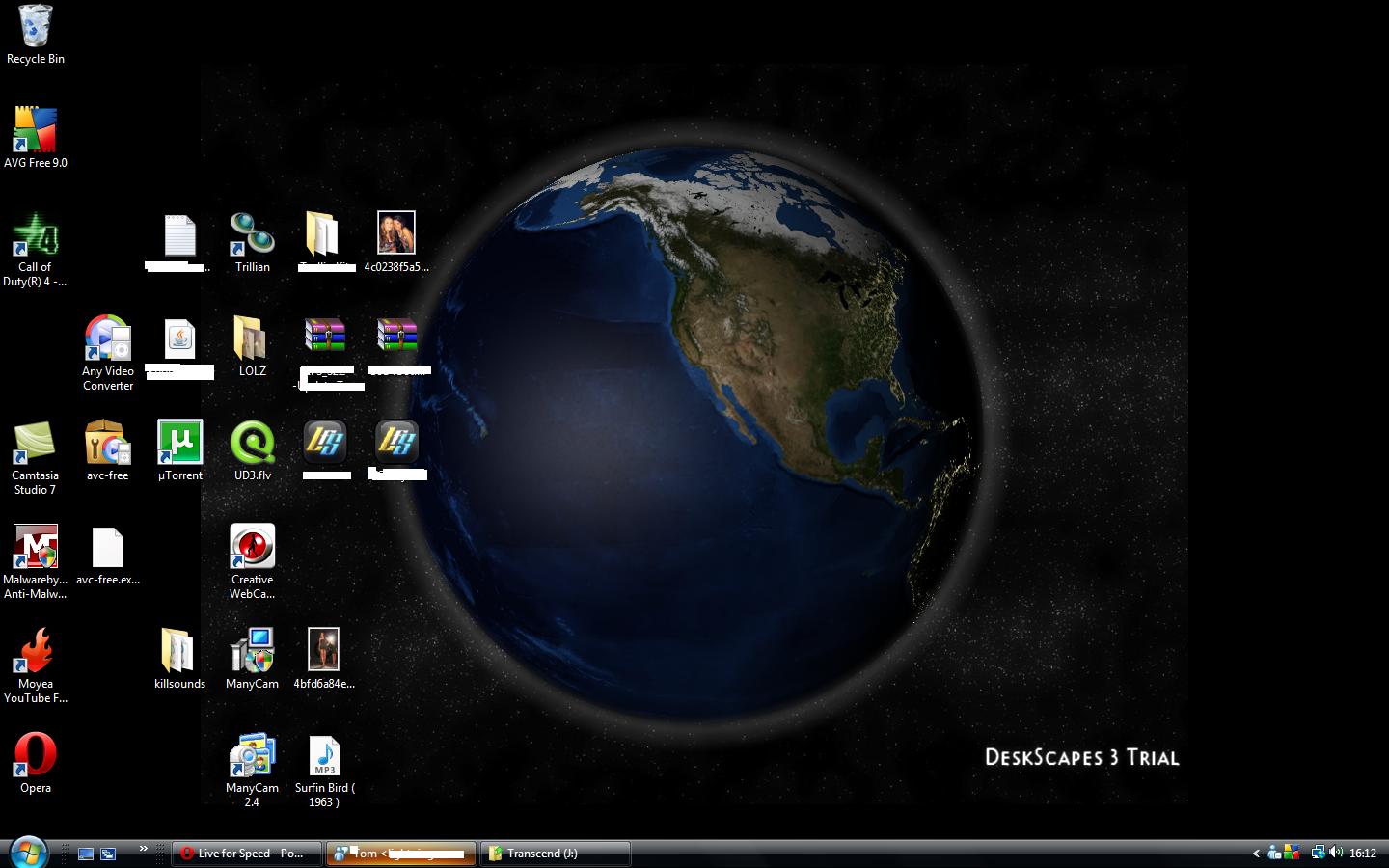Select the Surfin Bird MP3 file
Viewport: 1389px width, 868px height.
point(324,755)
